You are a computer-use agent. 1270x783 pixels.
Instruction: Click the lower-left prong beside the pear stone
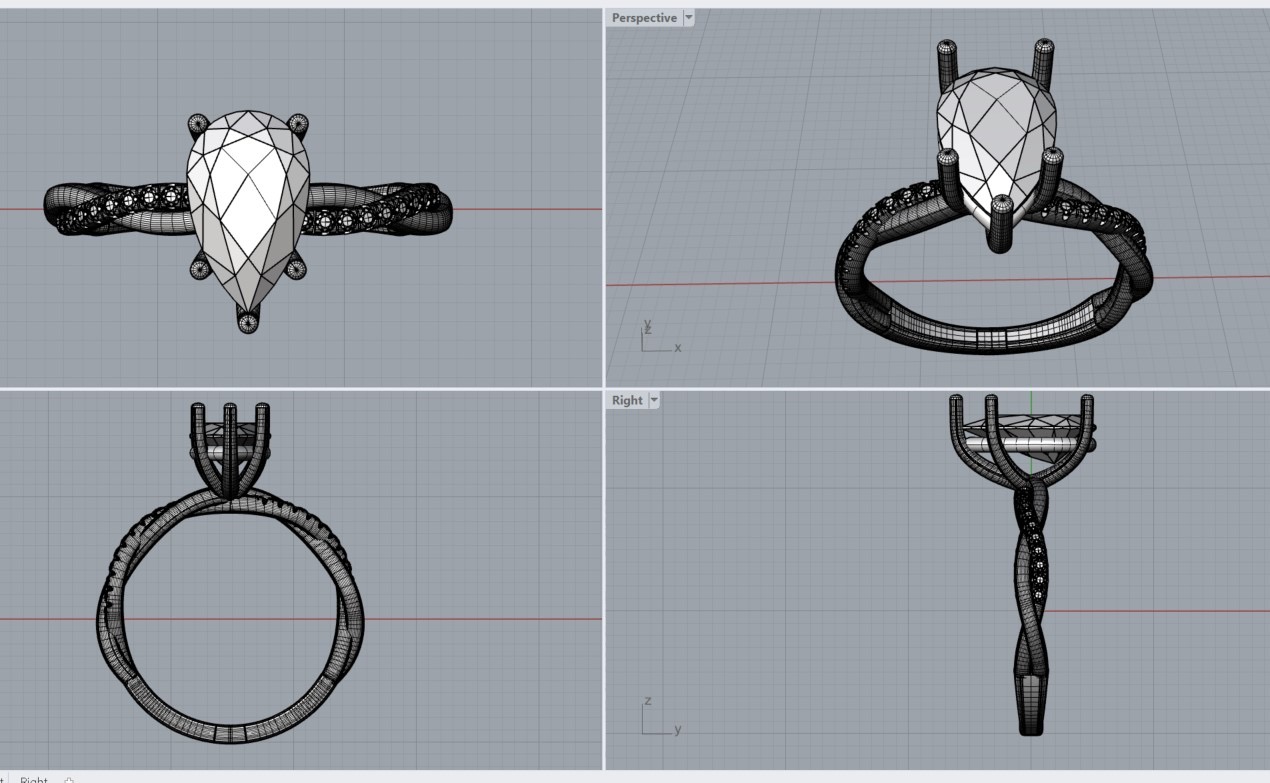tap(199, 268)
